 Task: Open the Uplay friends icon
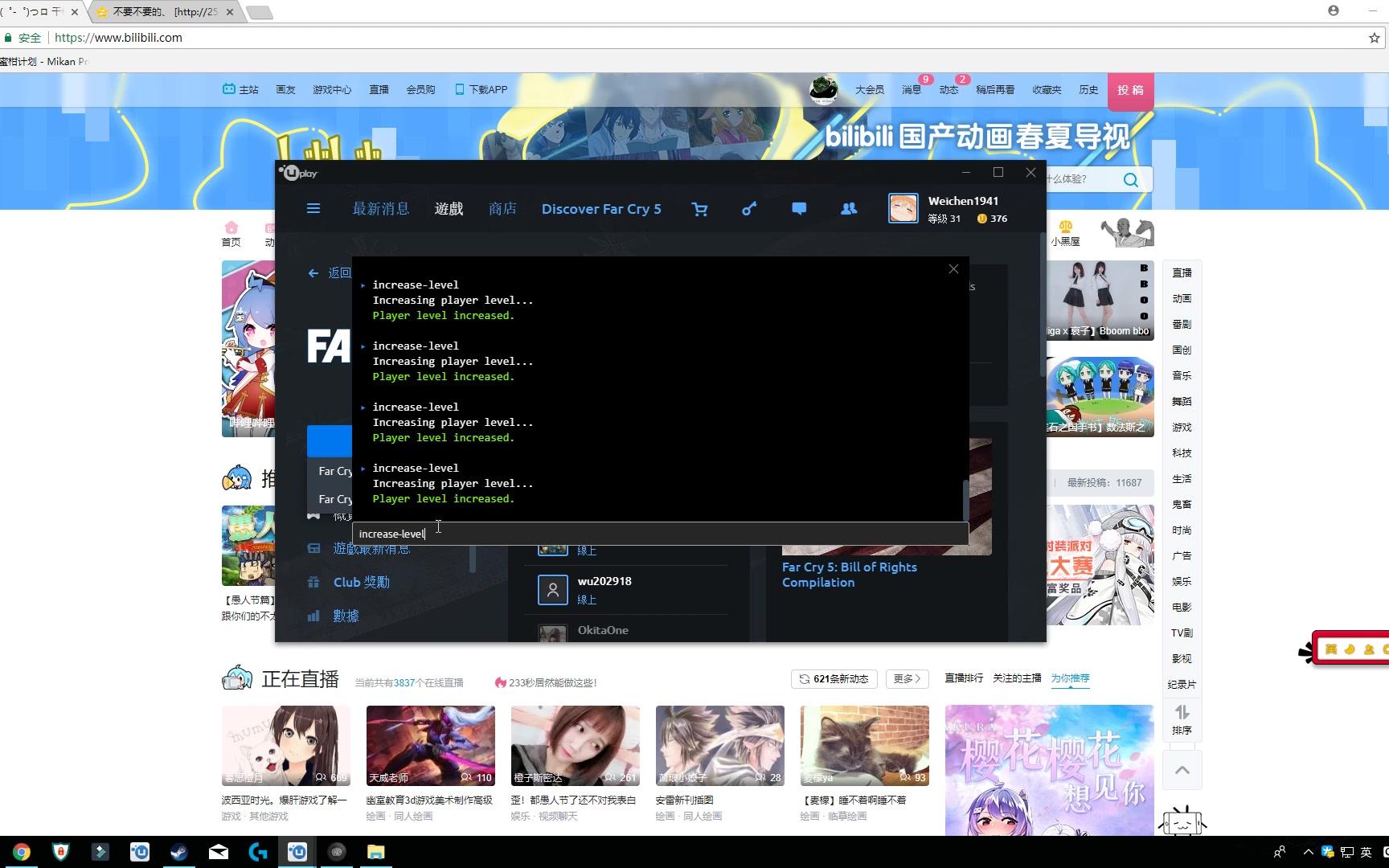click(849, 209)
